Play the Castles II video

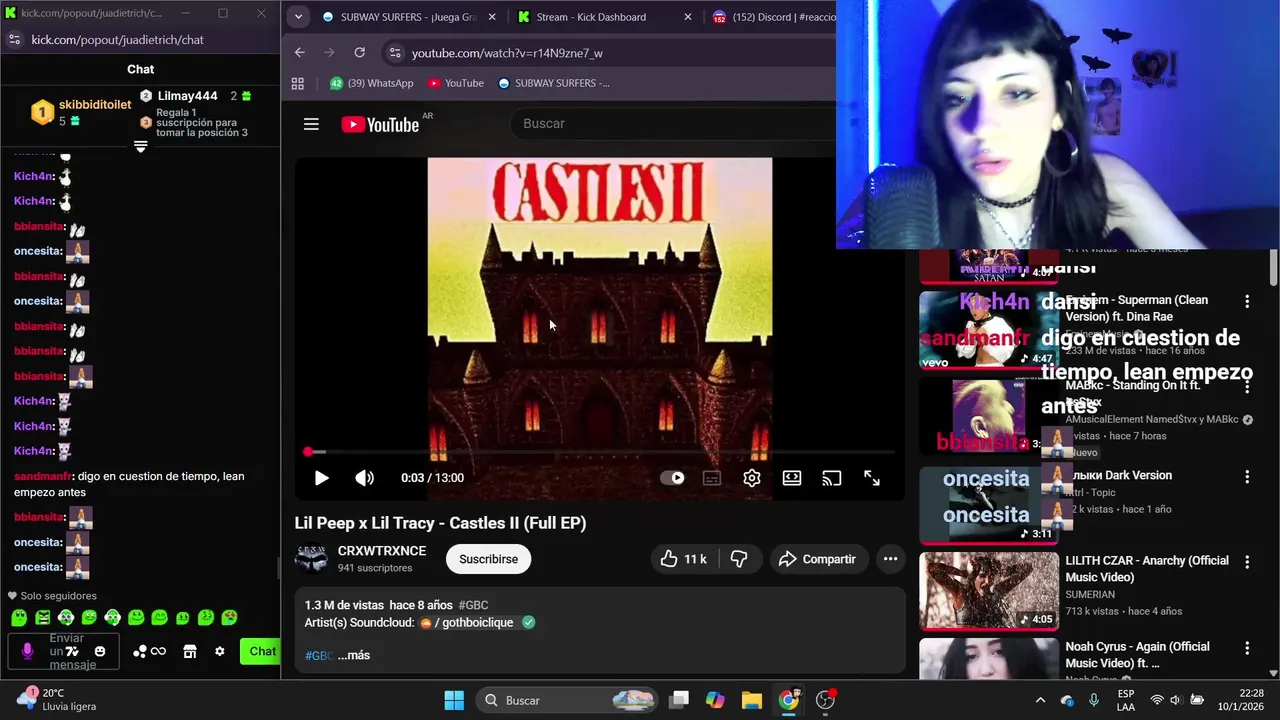[321, 478]
